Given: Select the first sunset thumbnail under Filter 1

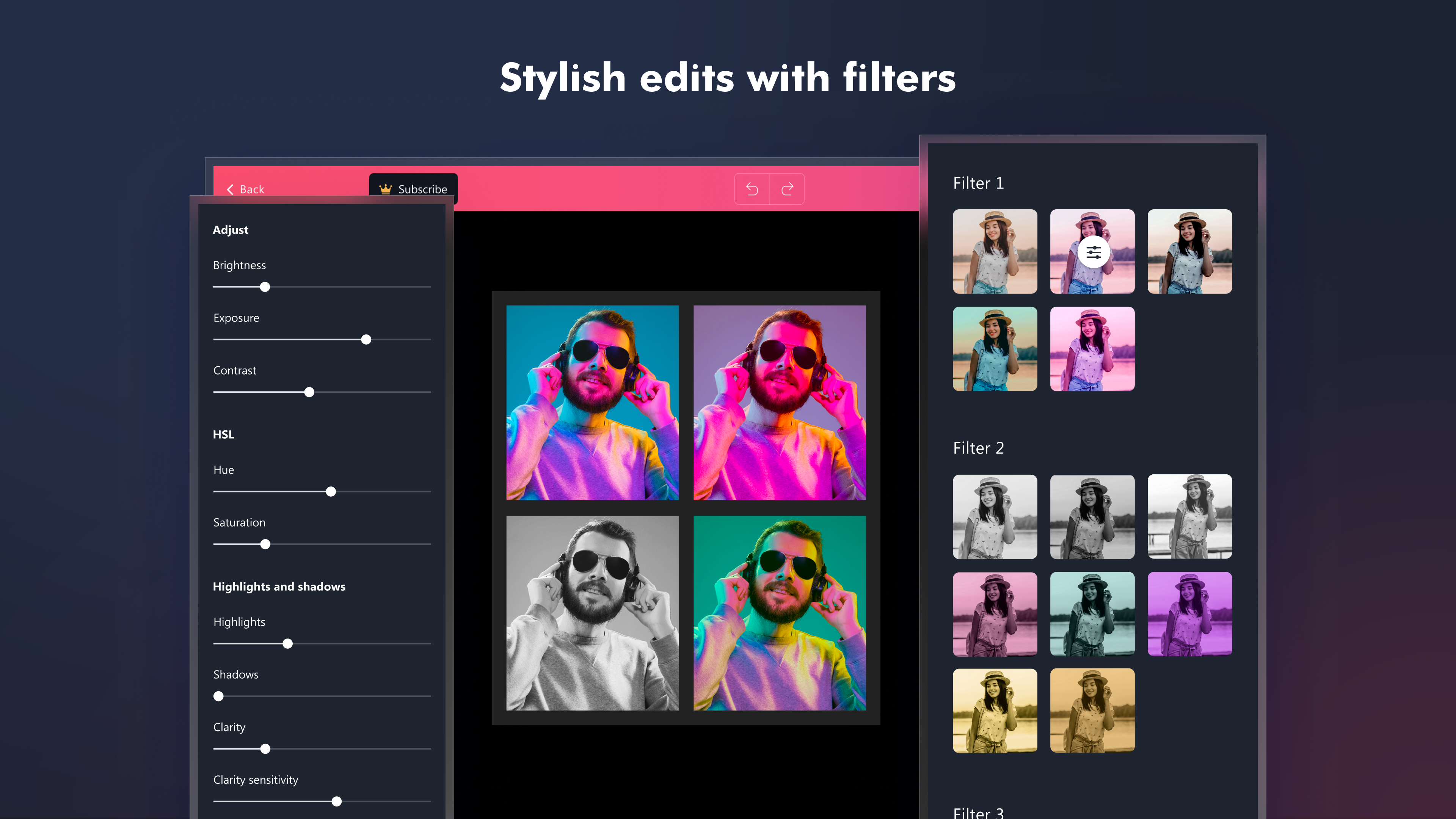Looking at the screenshot, I should pyautogui.click(x=995, y=252).
